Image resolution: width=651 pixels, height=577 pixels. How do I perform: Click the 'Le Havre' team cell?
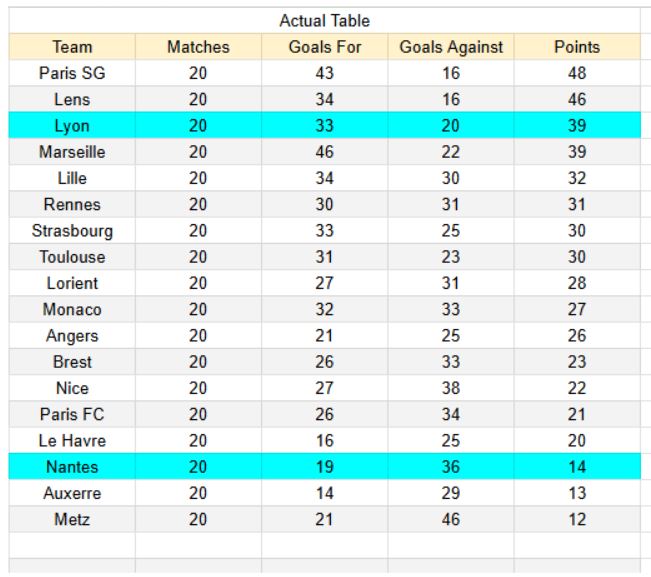tap(72, 441)
